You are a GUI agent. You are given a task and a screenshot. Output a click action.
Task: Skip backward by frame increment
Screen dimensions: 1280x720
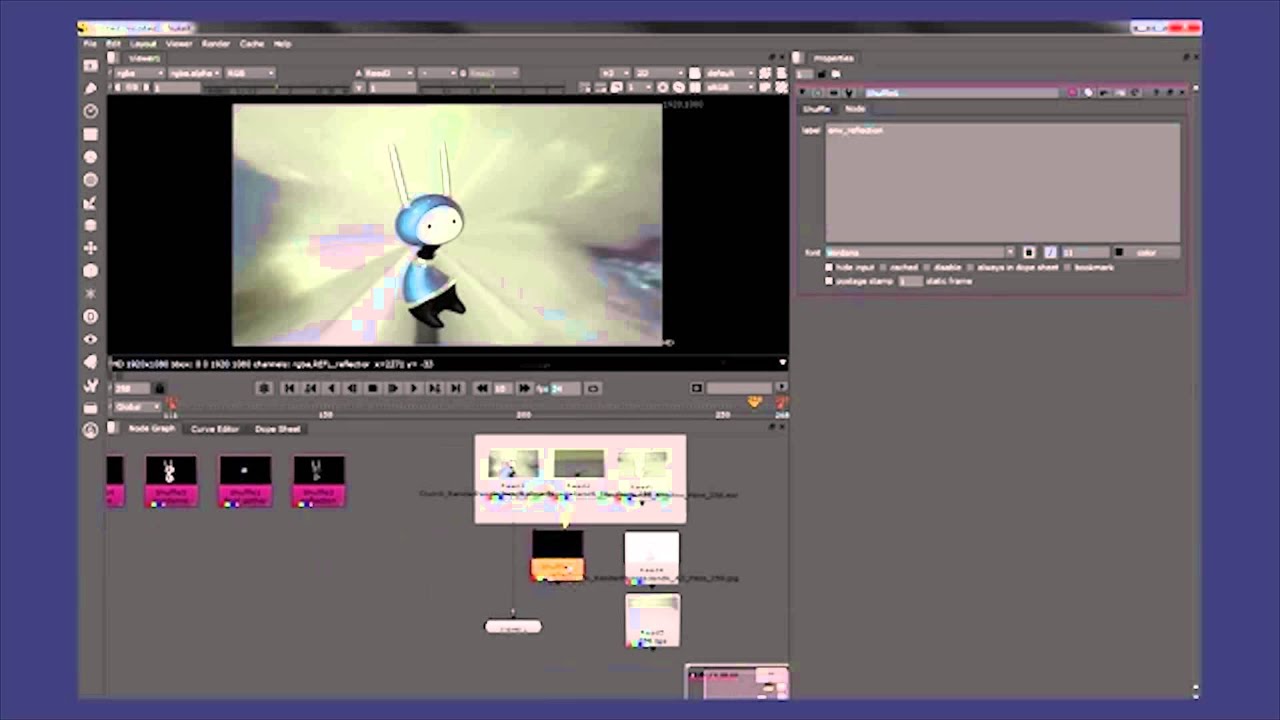[x=482, y=388]
